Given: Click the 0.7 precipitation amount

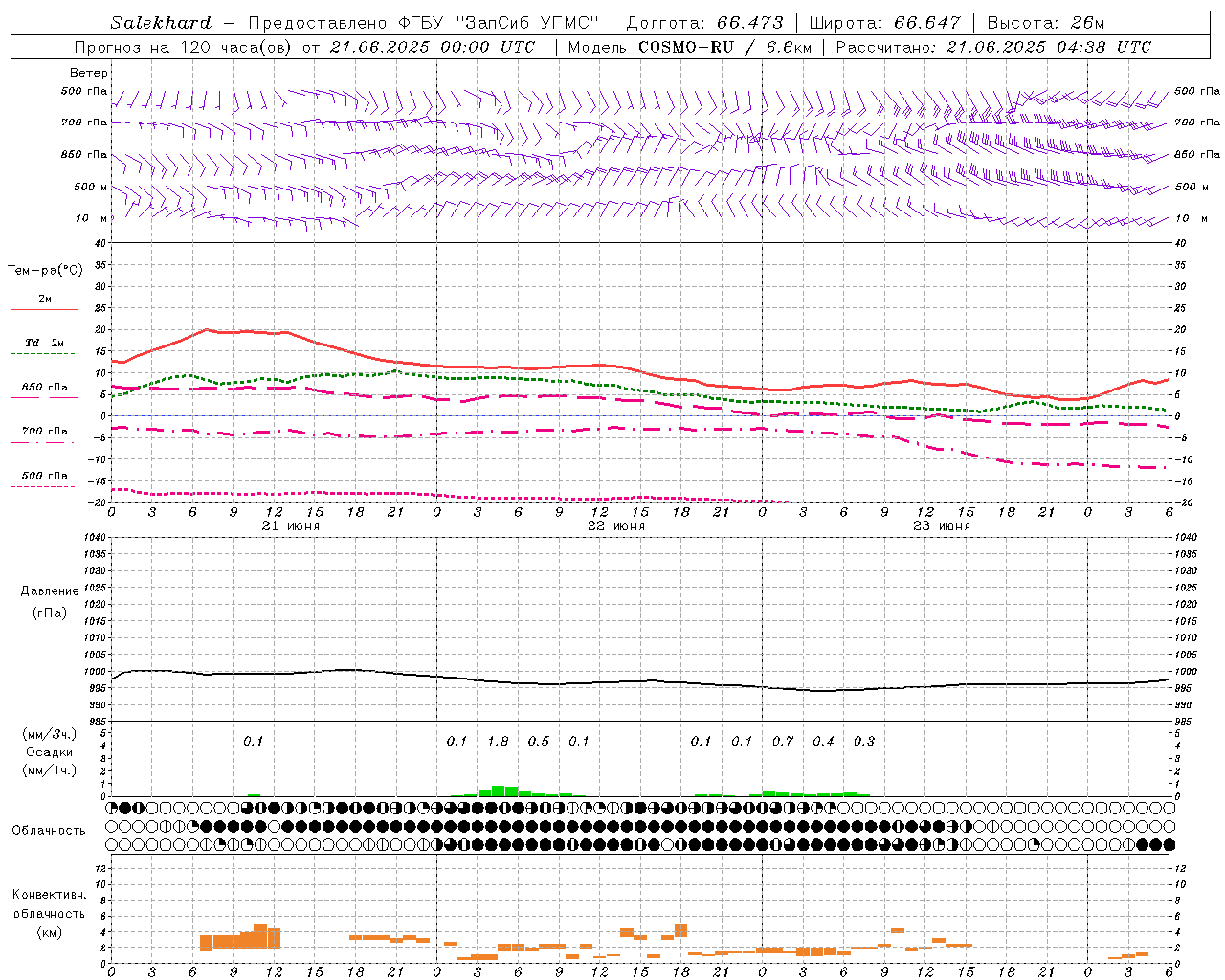Looking at the screenshot, I should pos(783,742).
